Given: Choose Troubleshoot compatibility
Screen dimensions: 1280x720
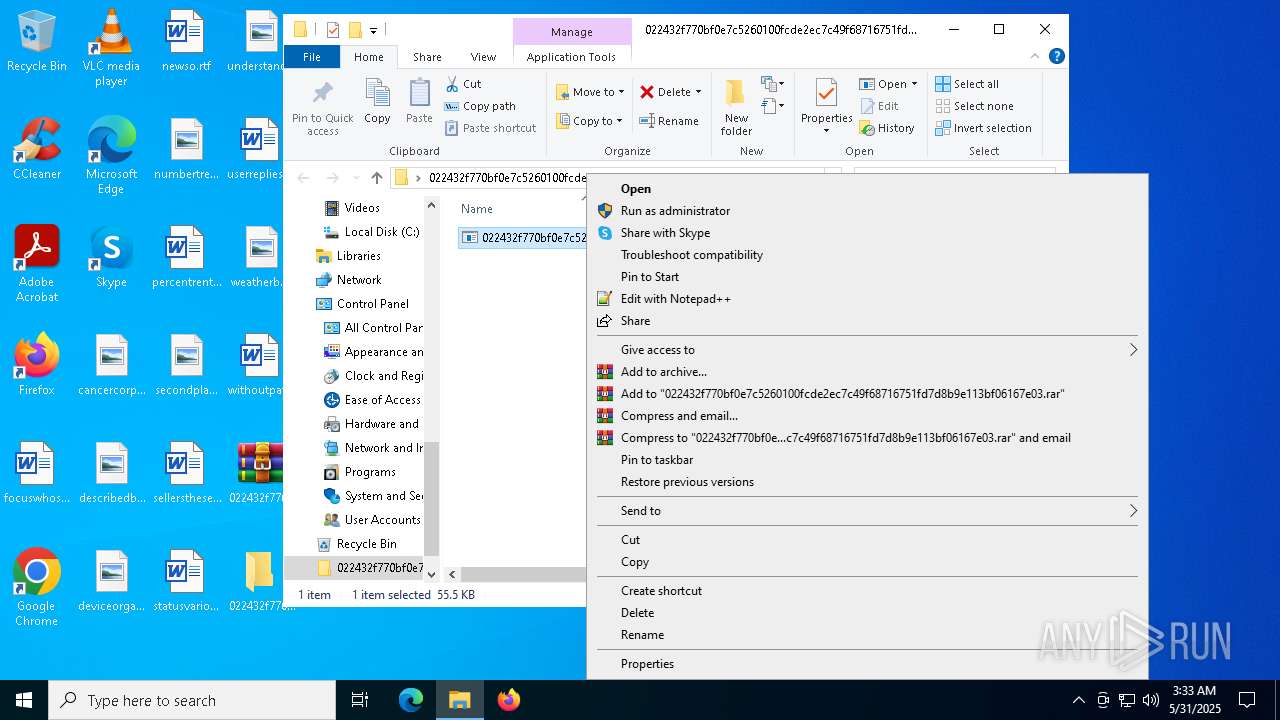Looking at the screenshot, I should coord(867,255).
